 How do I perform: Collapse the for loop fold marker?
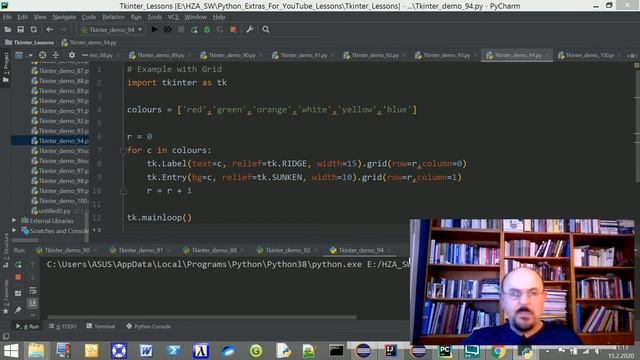pos(123,150)
